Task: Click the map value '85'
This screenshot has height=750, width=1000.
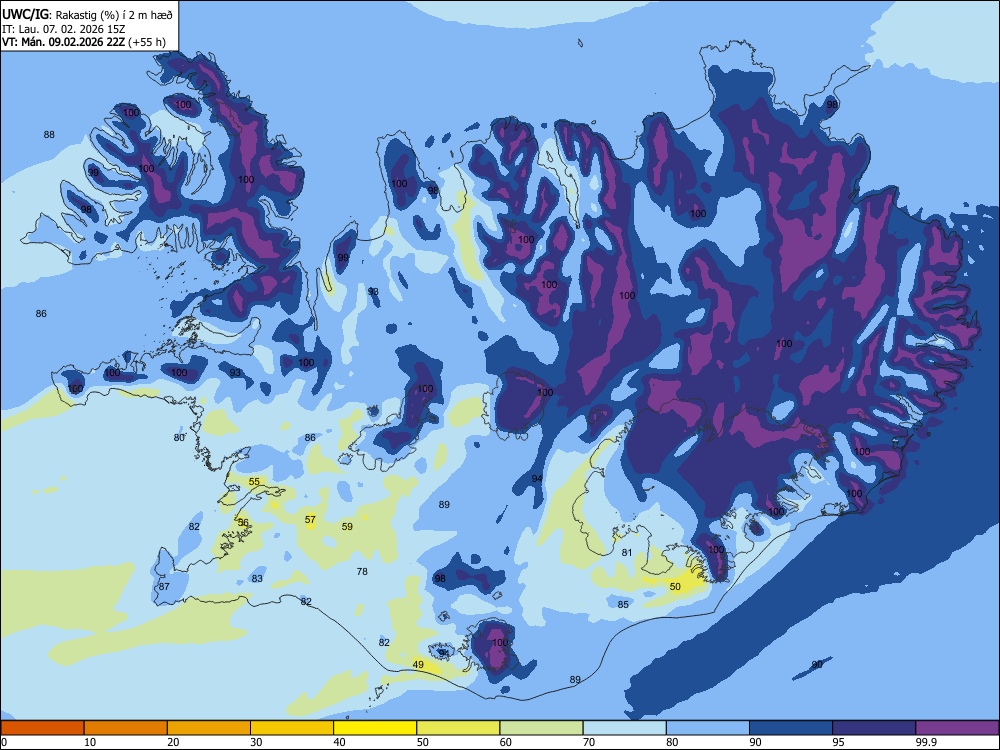Action: coord(623,605)
